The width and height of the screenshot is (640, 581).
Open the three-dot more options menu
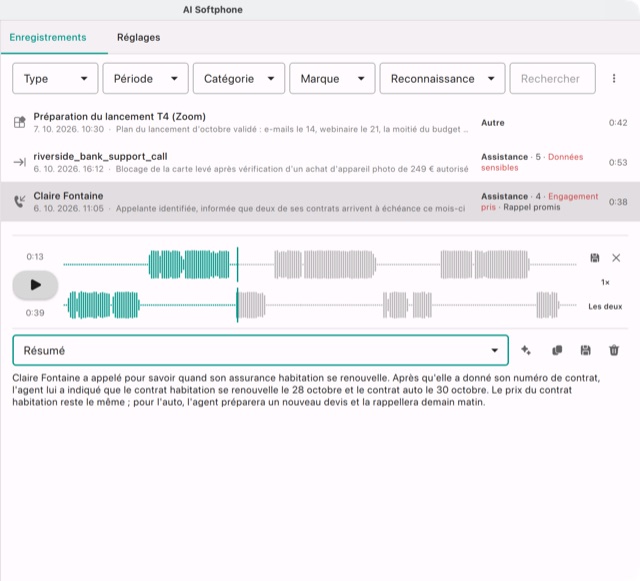pyautogui.click(x=614, y=78)
